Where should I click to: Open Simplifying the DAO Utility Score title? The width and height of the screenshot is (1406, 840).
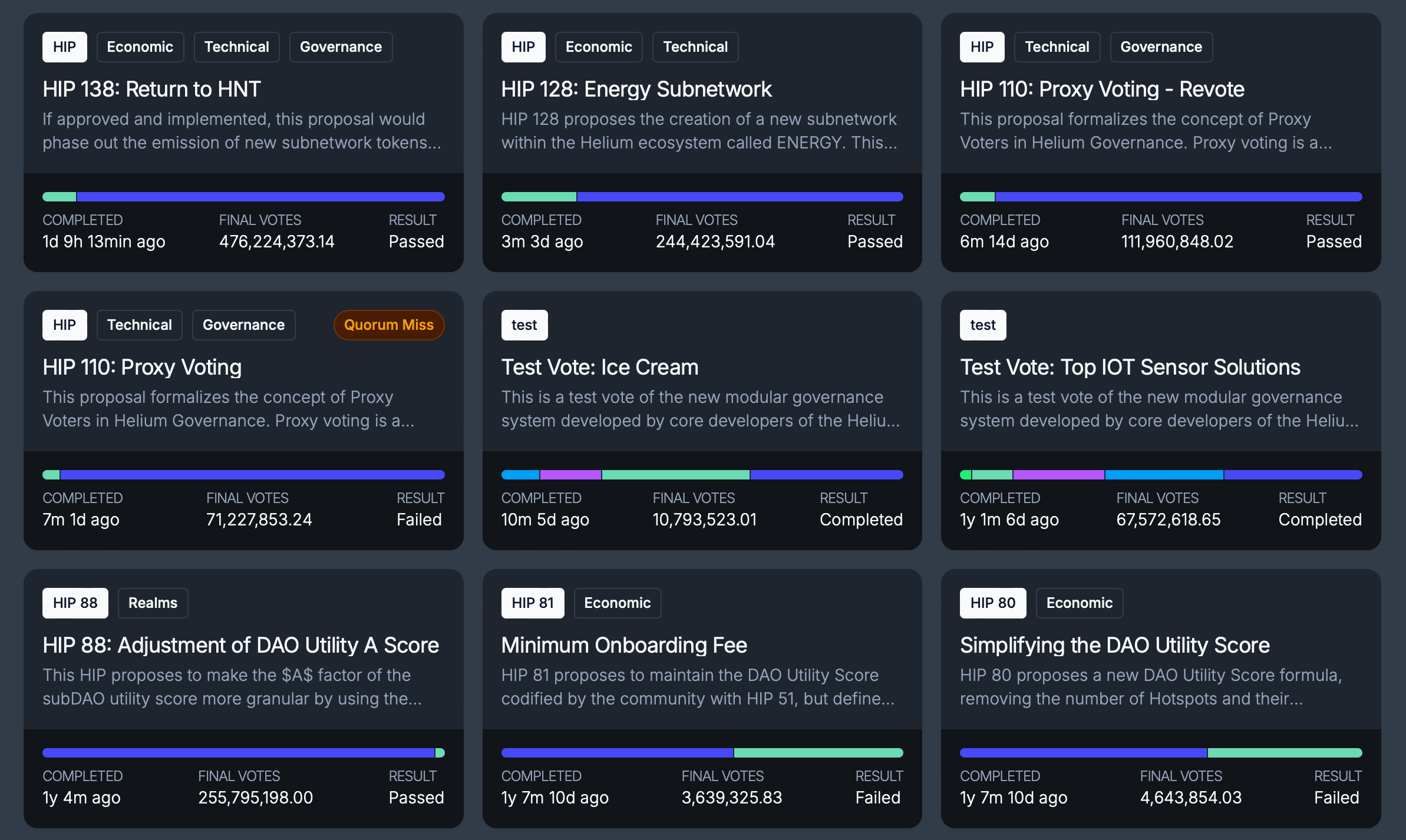[x=1115, y=645]
